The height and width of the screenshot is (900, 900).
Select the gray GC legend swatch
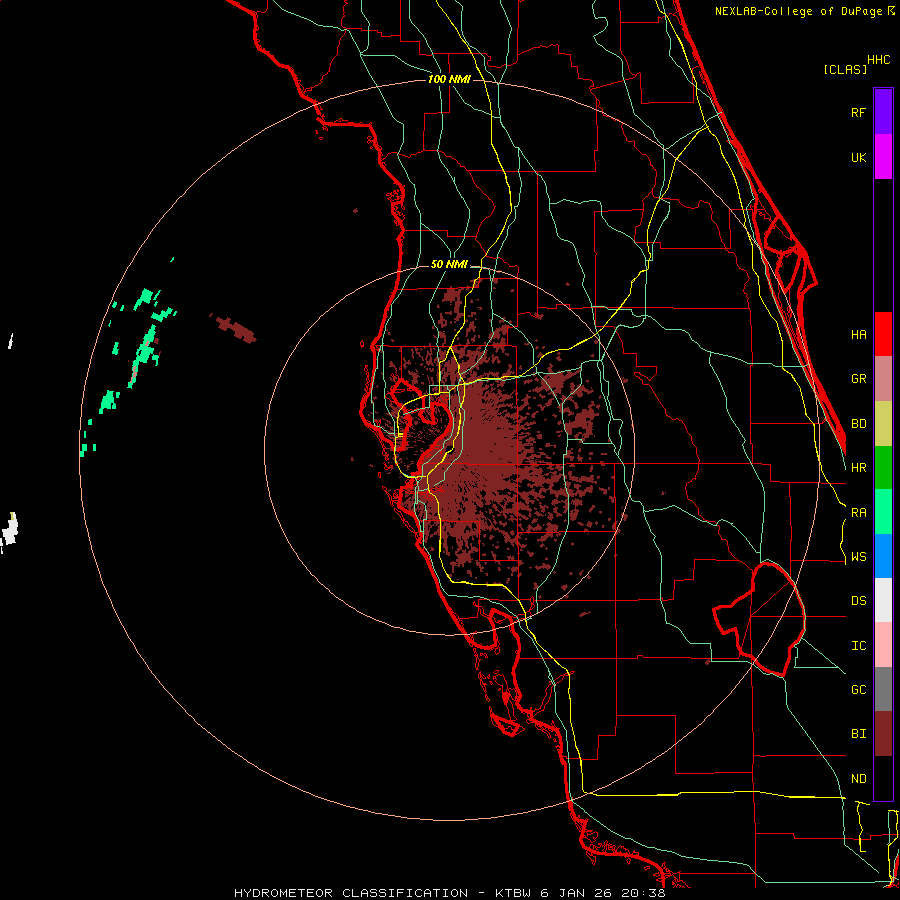883,689
